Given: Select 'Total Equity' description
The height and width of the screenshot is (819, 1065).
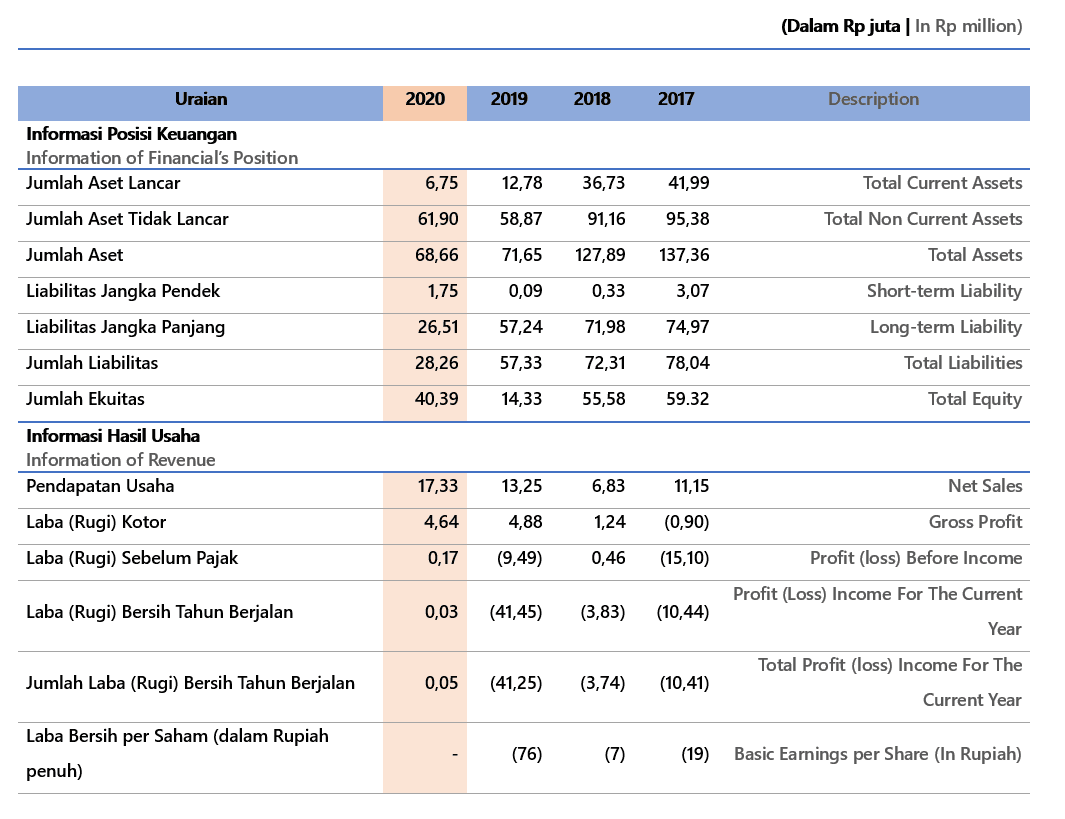Looking at the screenshot, I should [975, 399].
